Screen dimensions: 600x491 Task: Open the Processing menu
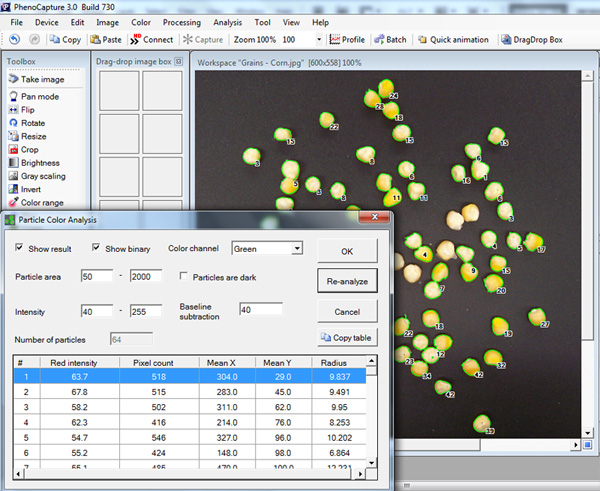click(181, 22)
